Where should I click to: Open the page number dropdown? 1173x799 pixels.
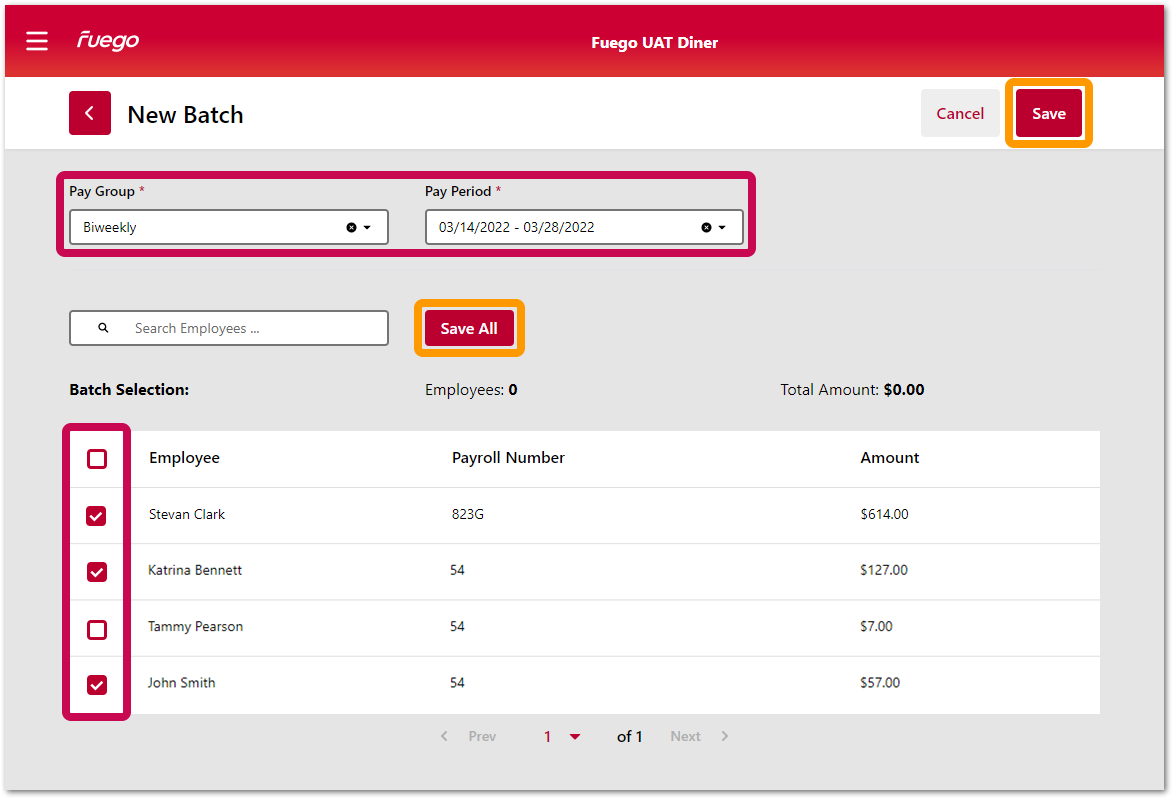[575, 737]
